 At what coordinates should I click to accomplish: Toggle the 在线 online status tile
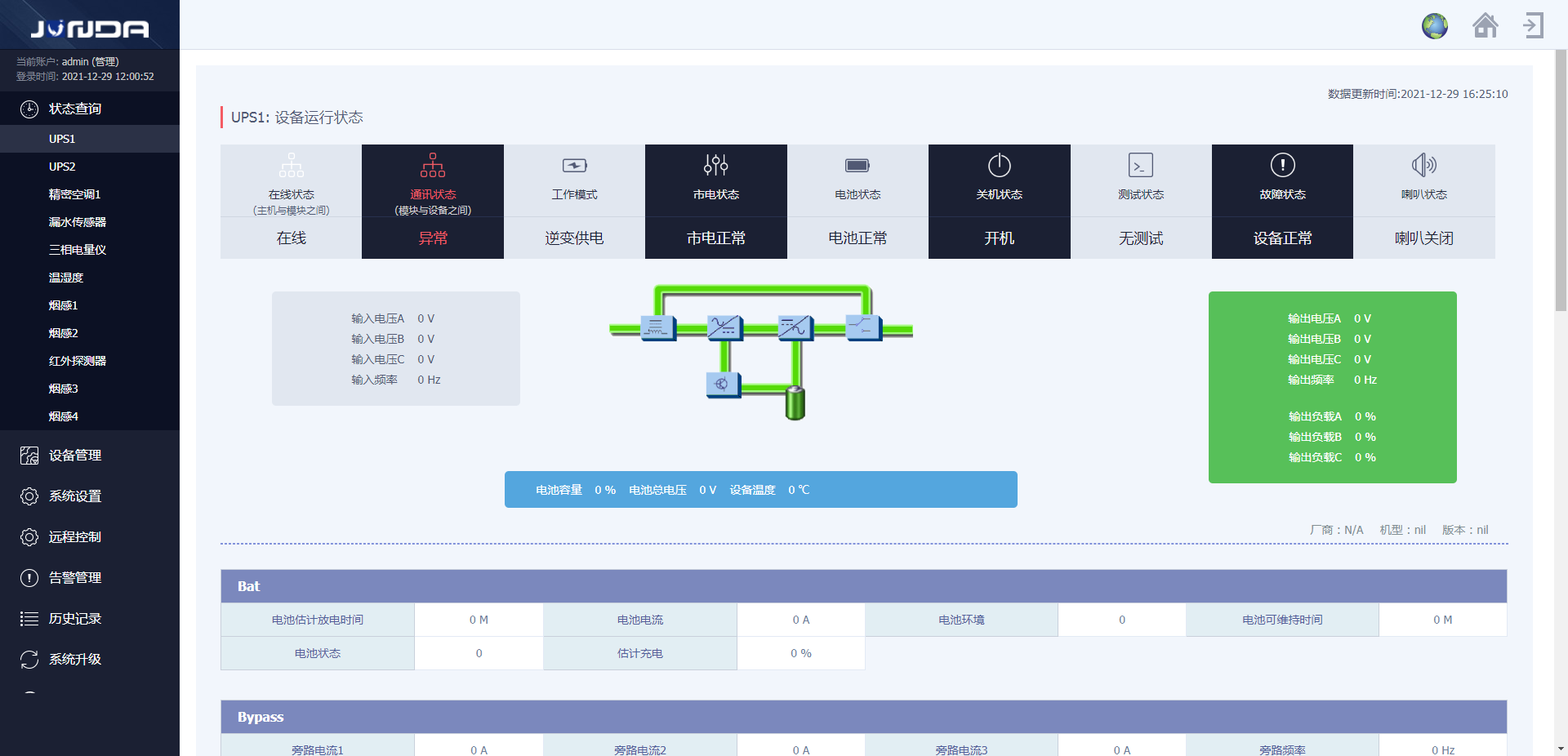pyautogui.click(x=291, y=238)
